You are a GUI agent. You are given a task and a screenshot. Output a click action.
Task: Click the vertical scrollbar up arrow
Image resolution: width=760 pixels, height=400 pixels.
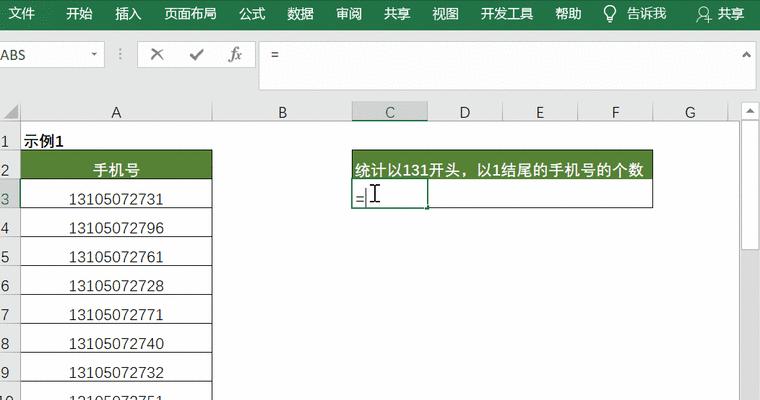pyautogui.click(x=749, y=112)
